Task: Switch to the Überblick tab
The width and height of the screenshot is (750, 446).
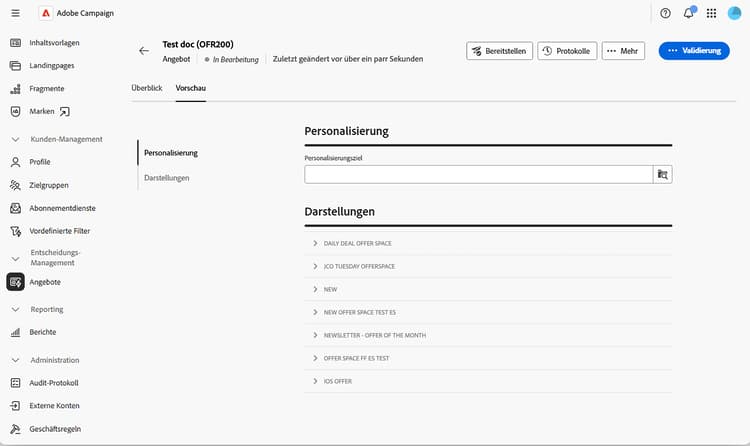Action: [147, 88]
